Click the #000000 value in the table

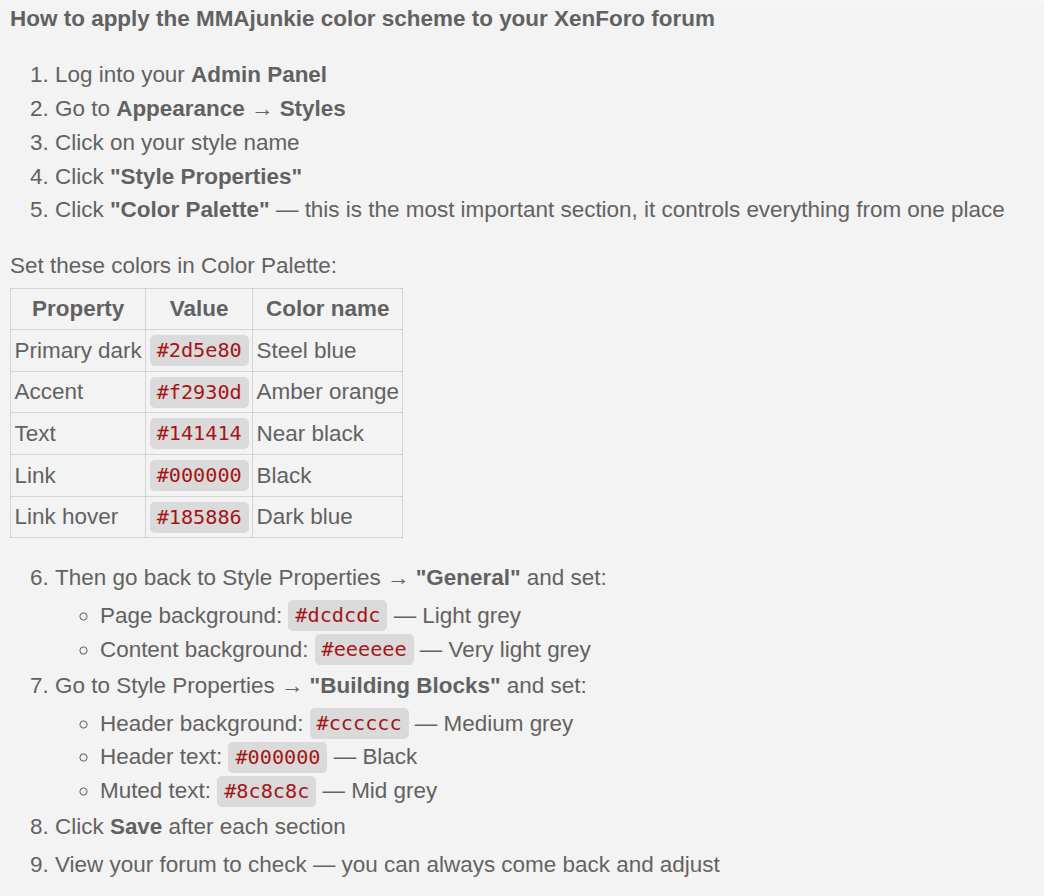coord(199,476)
